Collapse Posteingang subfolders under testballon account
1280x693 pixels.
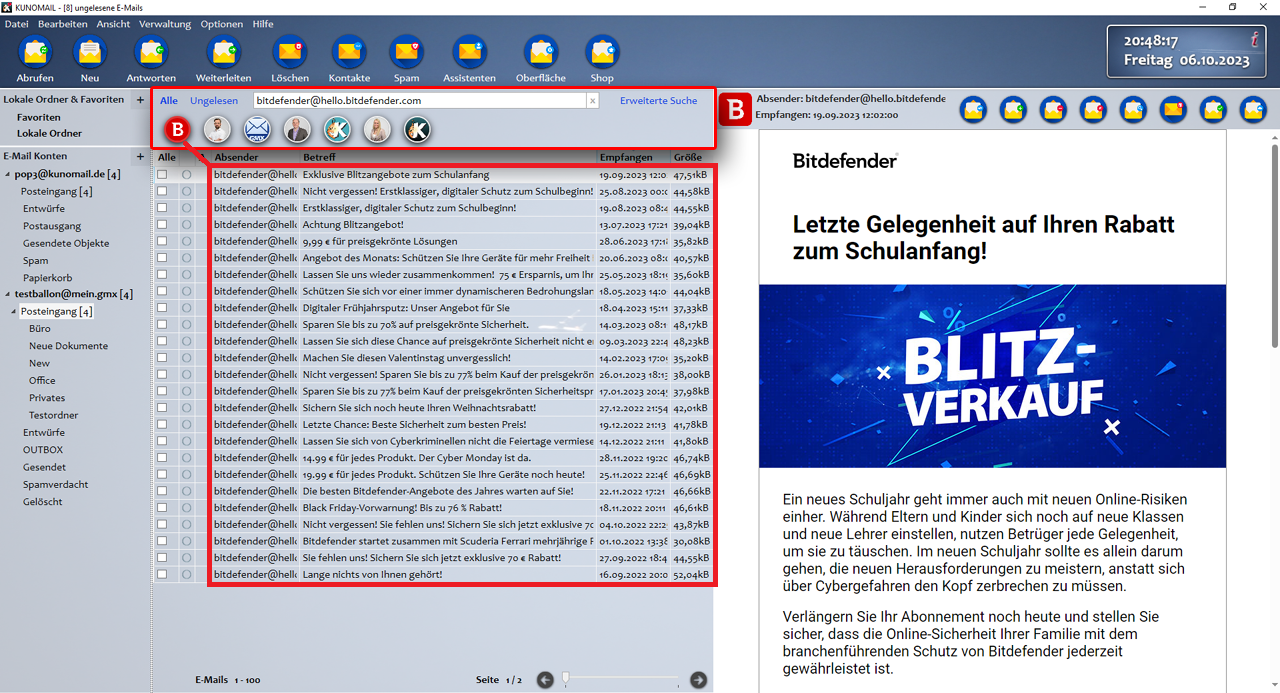coord(14,312)
